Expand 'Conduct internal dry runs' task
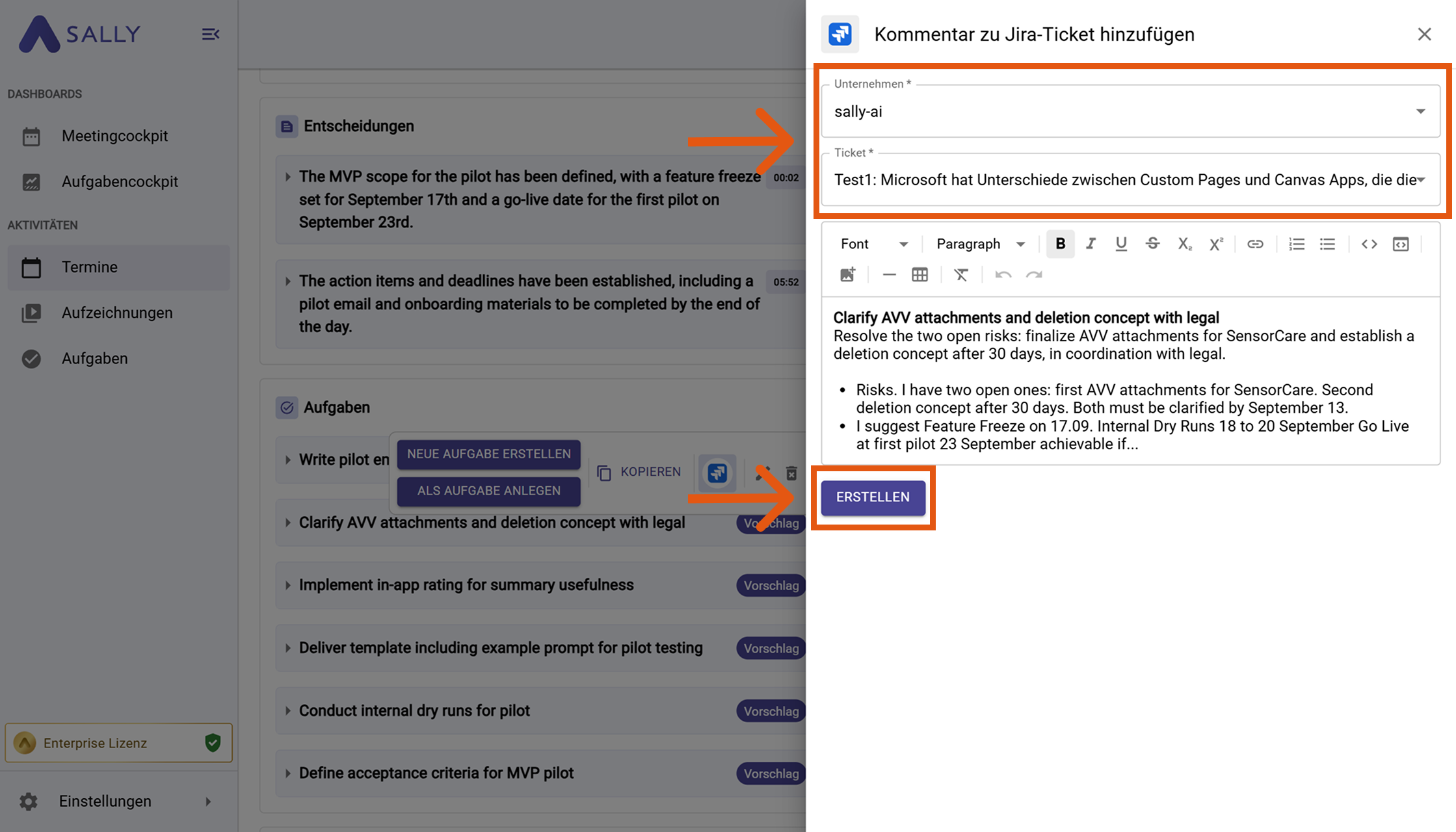The image size is (1456, 832). (x=287, y=710)
